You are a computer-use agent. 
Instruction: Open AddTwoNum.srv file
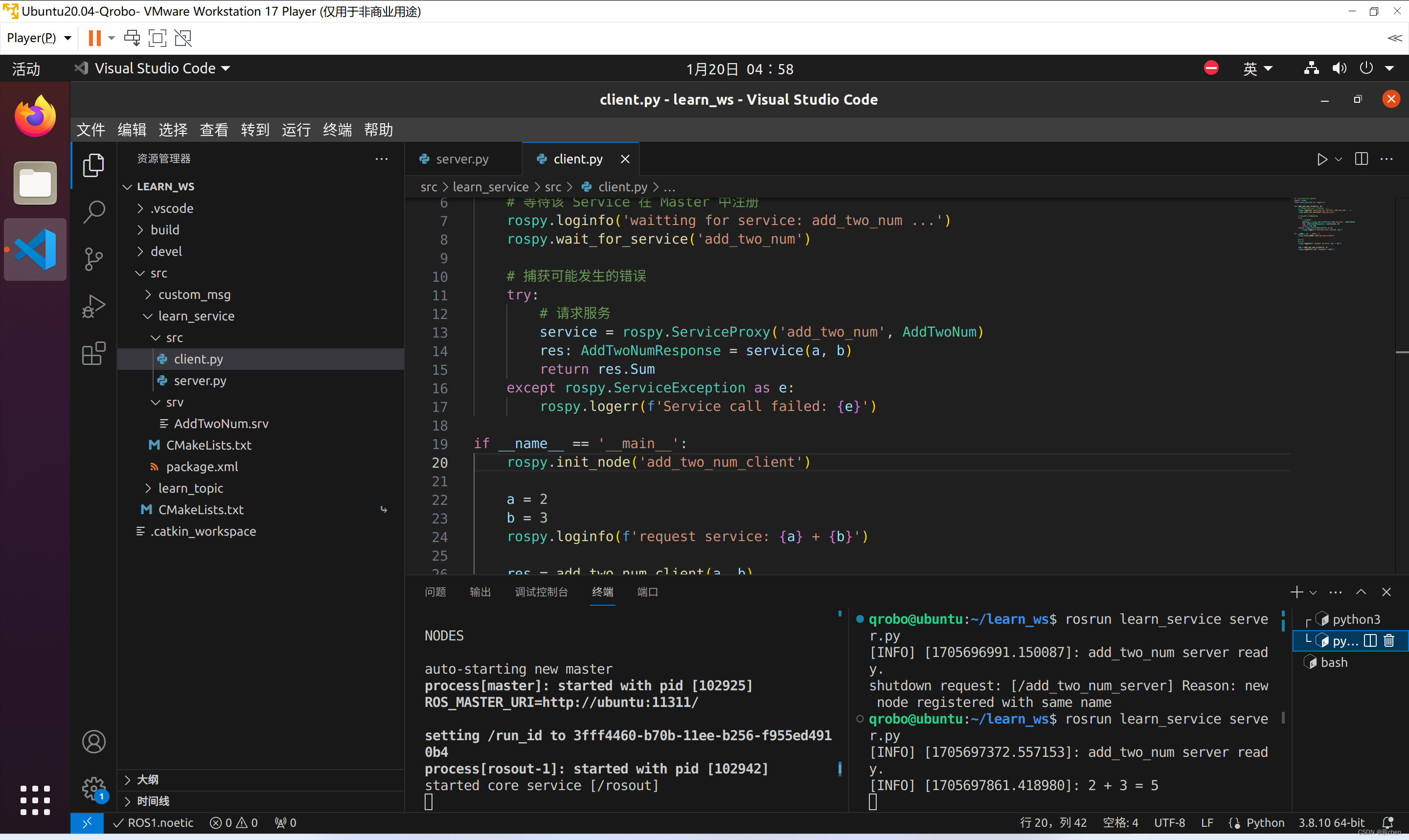pyautogui.click(x=221, y=423)
